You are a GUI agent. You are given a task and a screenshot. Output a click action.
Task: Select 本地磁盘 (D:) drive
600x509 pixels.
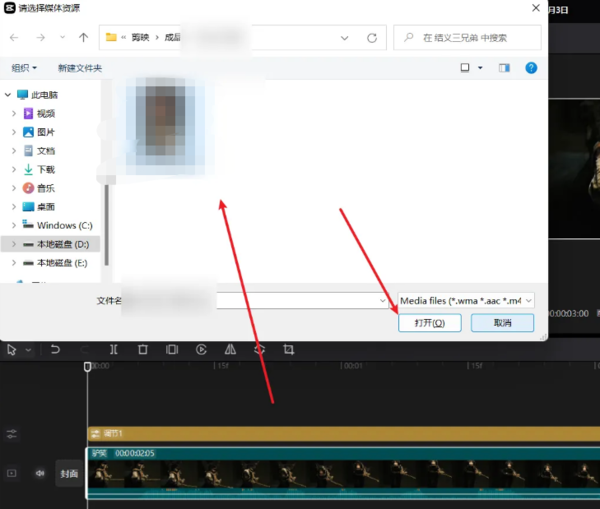pos(63,244)
